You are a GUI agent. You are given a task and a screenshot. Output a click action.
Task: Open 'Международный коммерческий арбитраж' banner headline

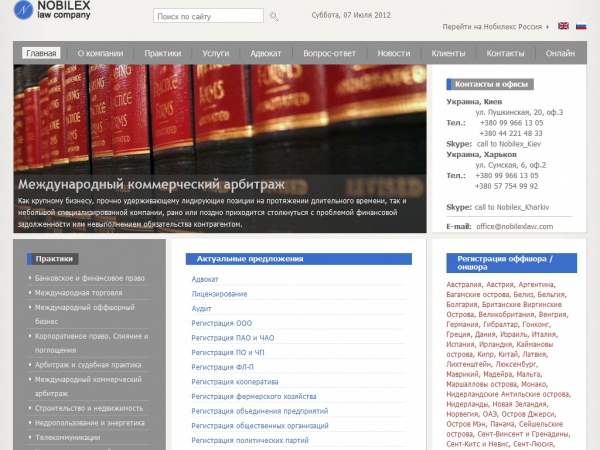(x=152, y=184)
